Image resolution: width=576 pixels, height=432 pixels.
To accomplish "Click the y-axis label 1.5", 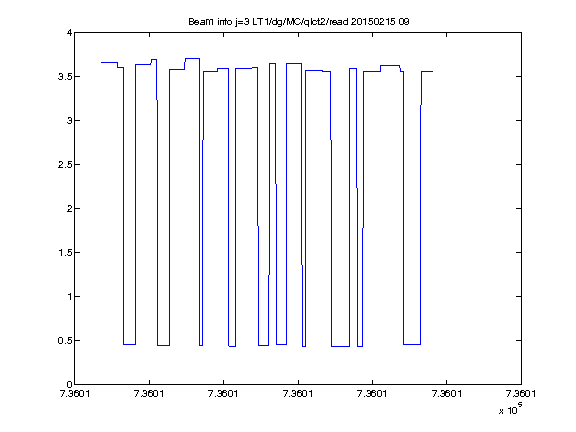I will pos(65,253).
